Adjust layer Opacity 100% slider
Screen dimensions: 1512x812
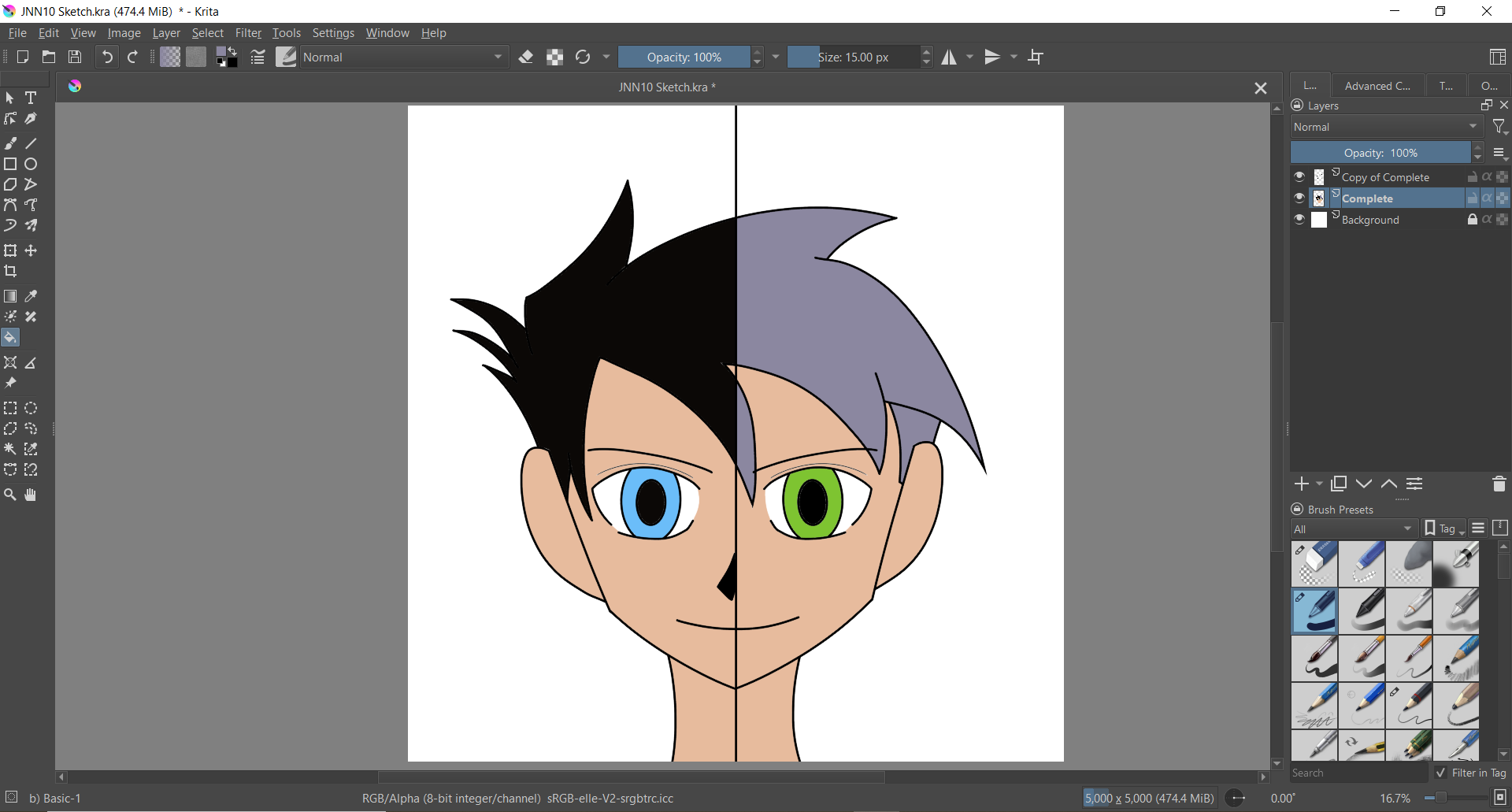coord(1380,153)
